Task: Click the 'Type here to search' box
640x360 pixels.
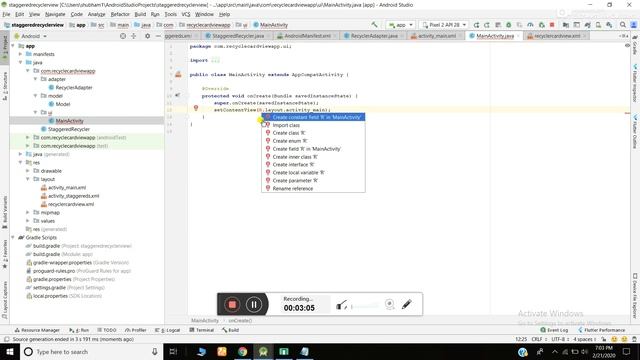Action: [x=92, y=351]
